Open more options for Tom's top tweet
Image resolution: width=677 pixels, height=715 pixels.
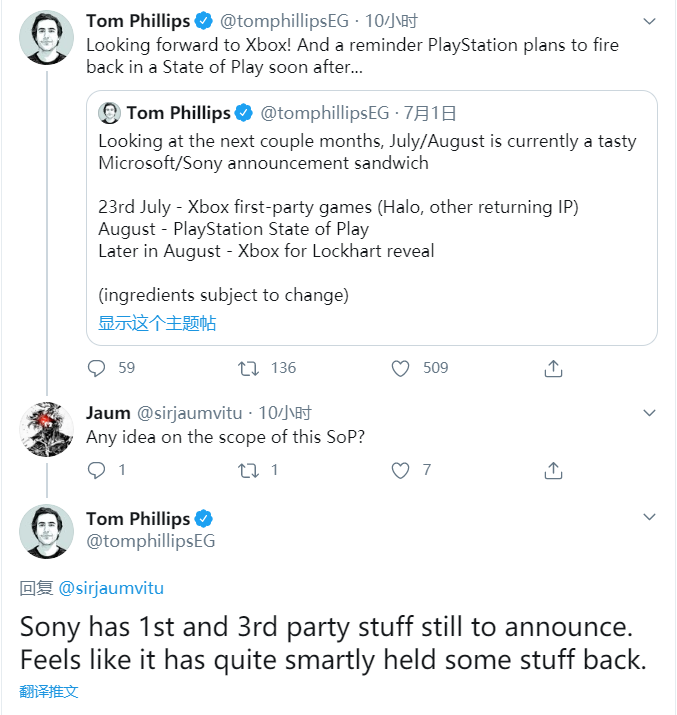tap(650, 21)
